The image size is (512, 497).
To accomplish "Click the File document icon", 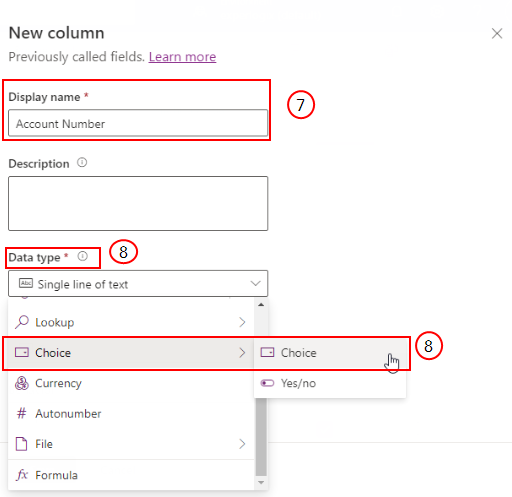I will click(22, 444).
